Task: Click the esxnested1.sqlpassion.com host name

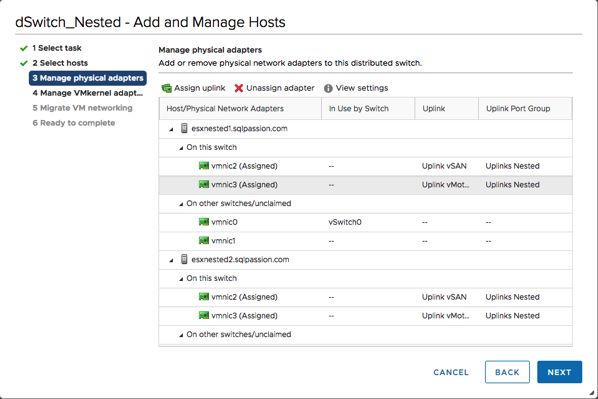Action: [x=240, y=129]
